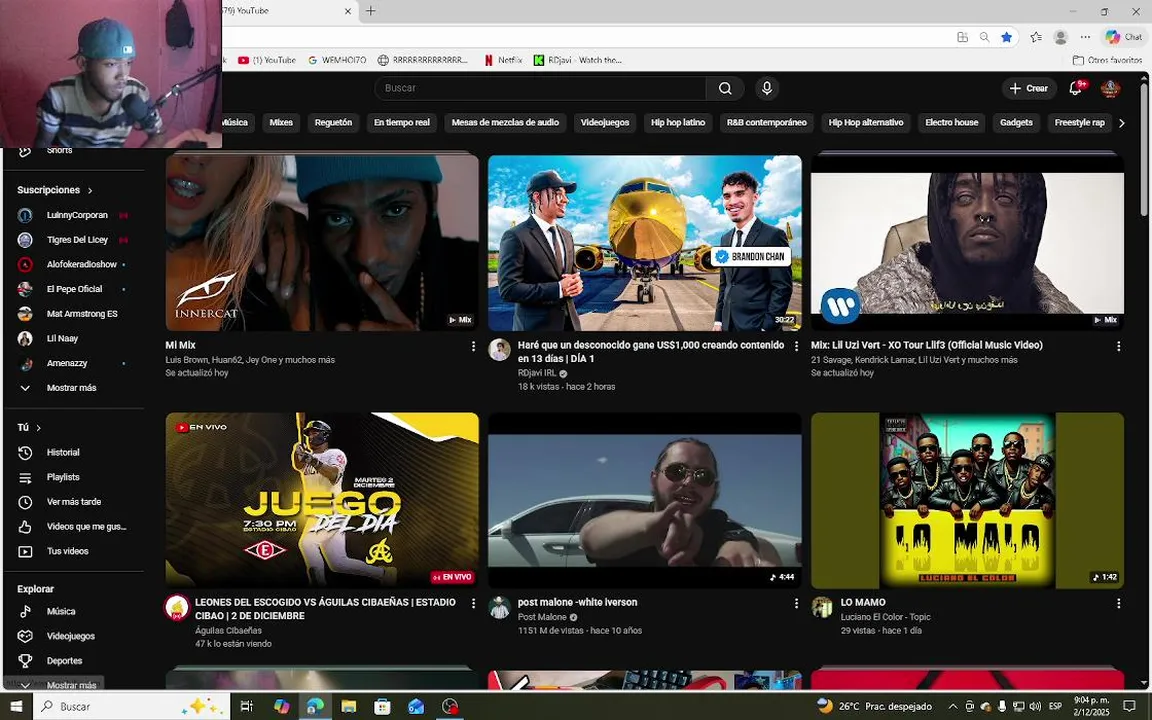The width and height of the screenshot is (1152, 720).
Task: Open the Copilot Chat button
Action: [x=1124, y=37]
